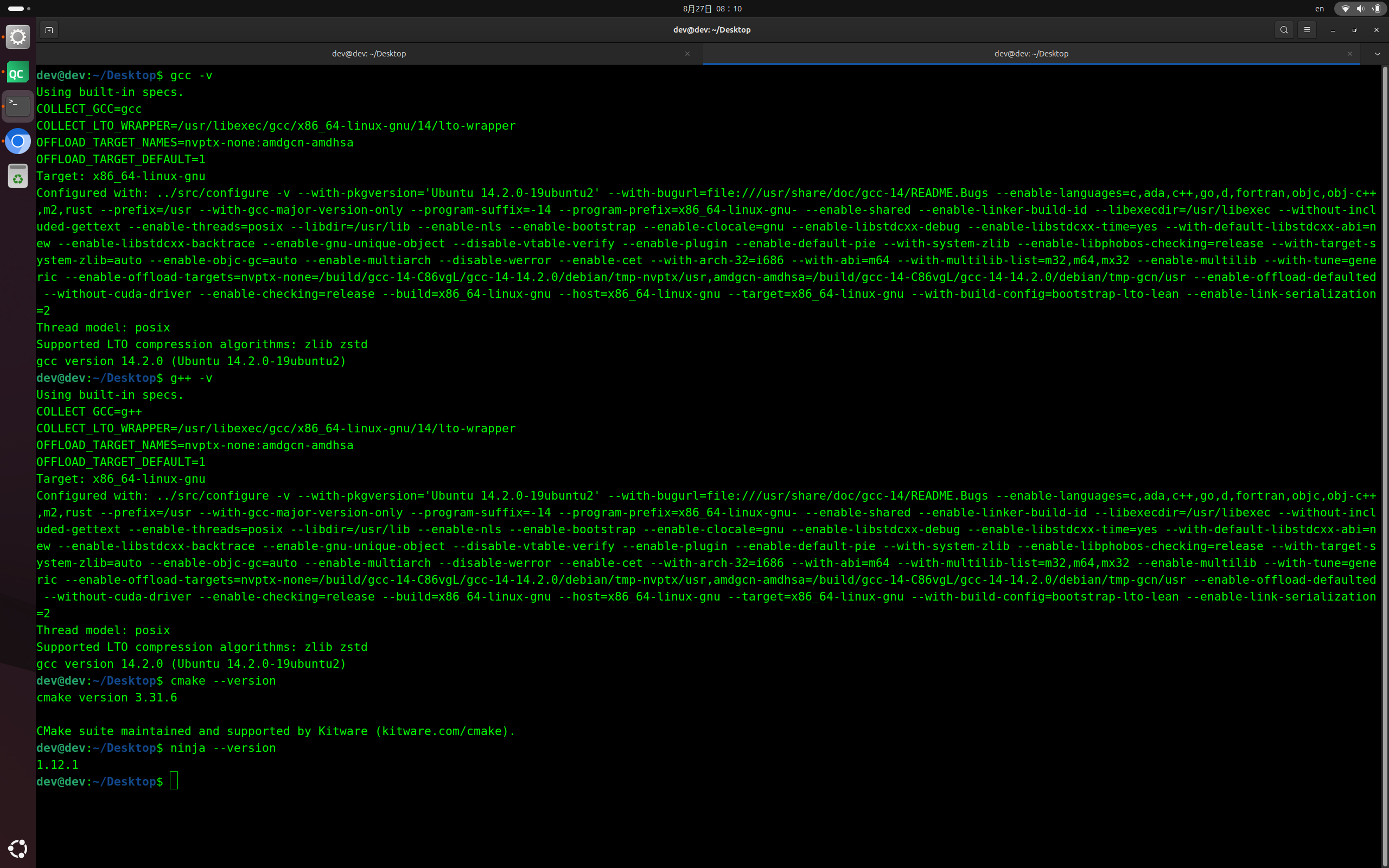Open the terminal hamburger menu

pos(1307,30)
